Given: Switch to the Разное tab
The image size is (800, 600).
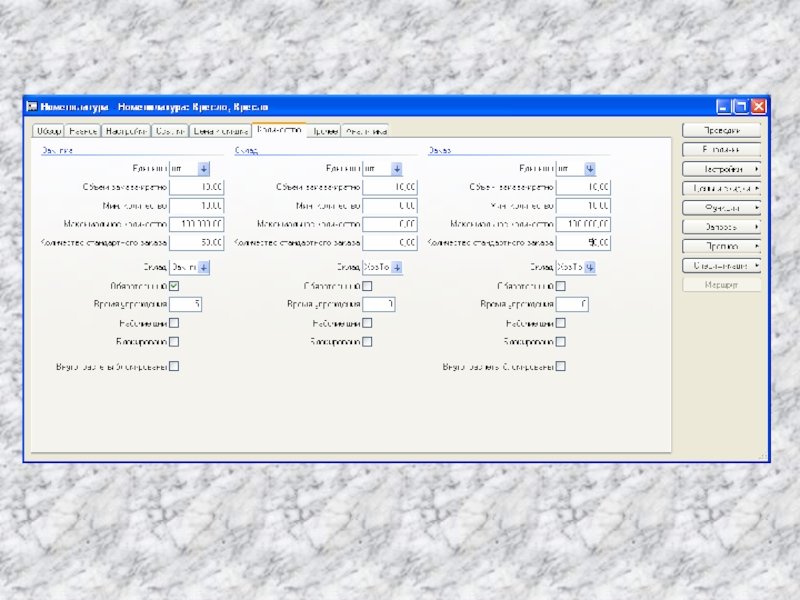Looking at the screenshot, I should click(83, 131).
